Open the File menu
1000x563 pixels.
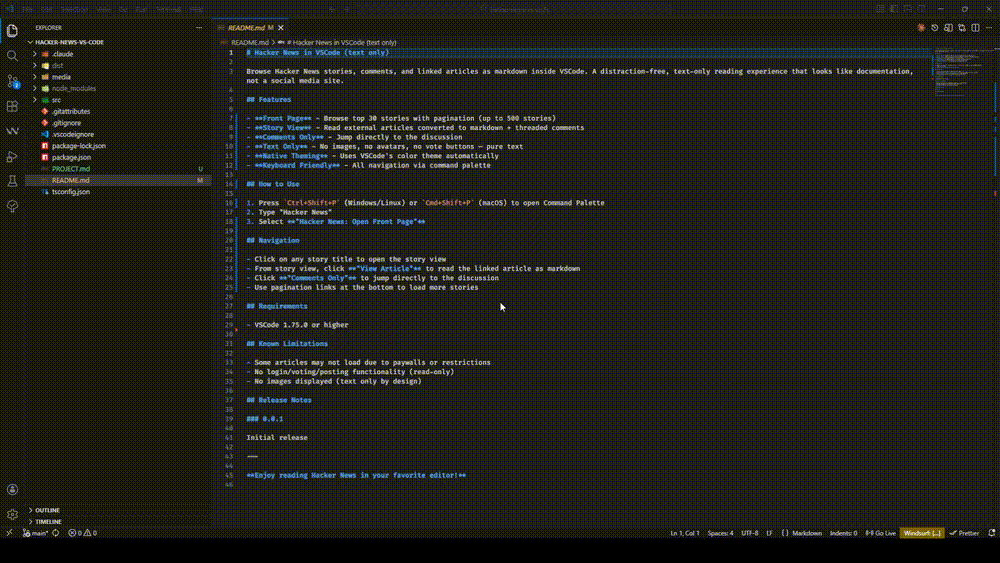point(27,10)
